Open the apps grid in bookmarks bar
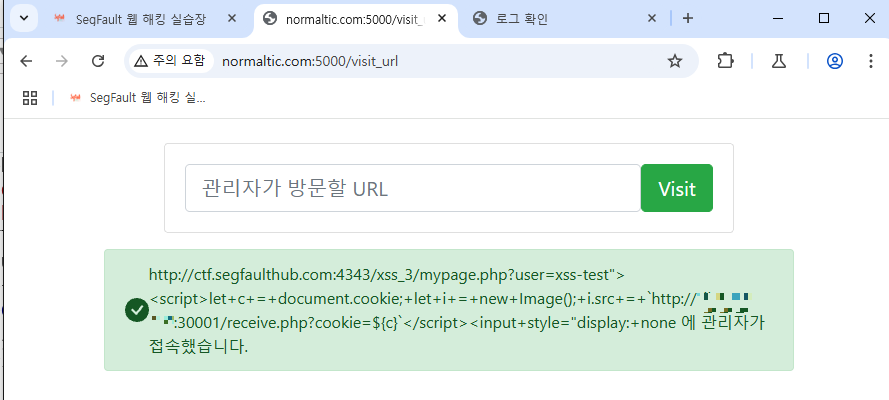Image resolution: width=889 pixels, height=400 pixels. click(30, 98)
